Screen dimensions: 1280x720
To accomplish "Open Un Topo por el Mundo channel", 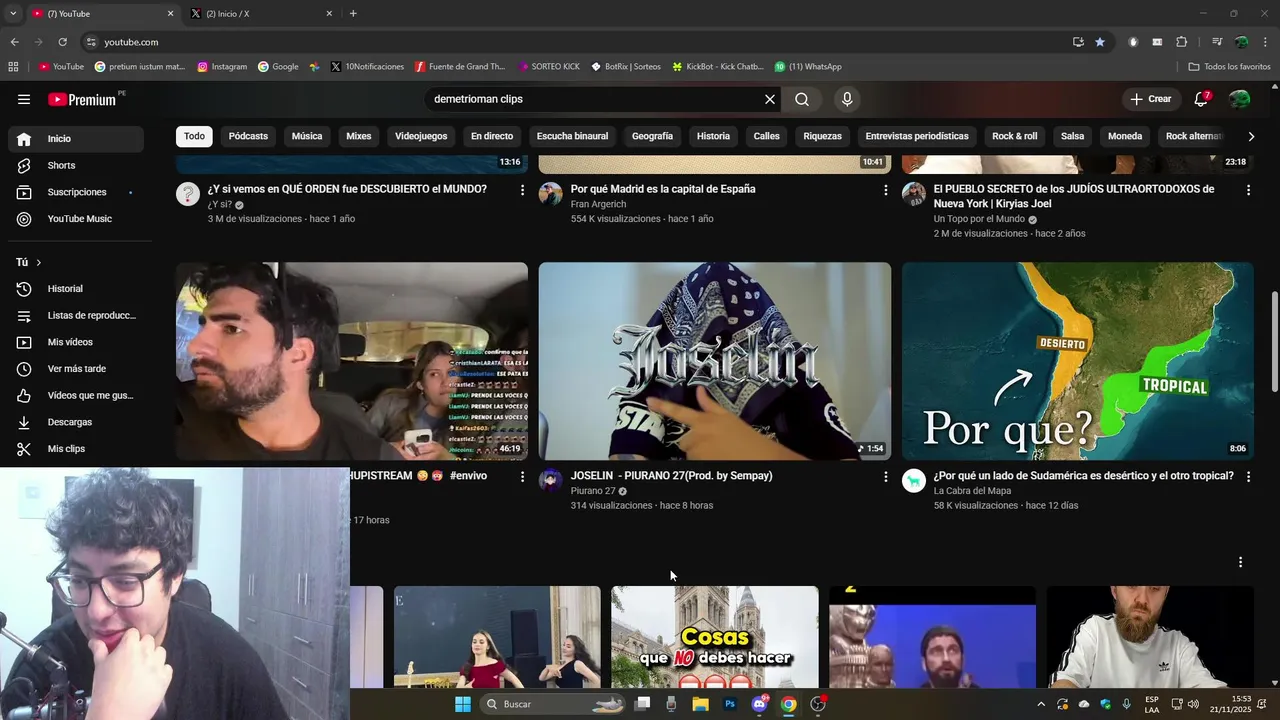I will (979, 219).
